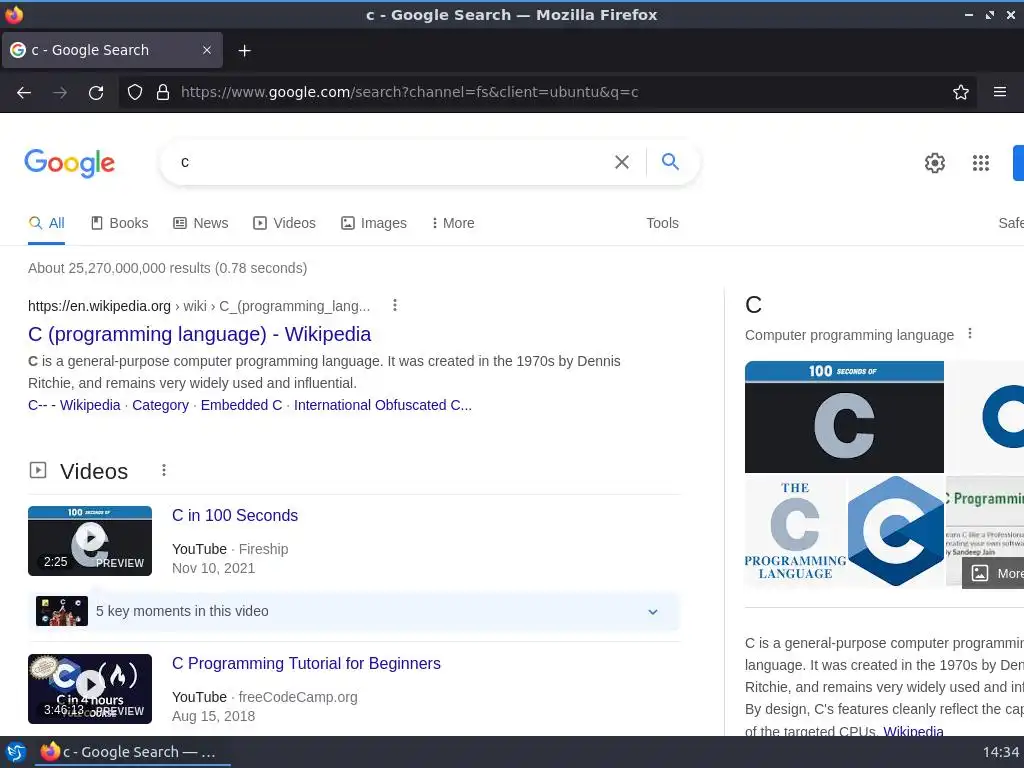Click the 'https://en.wikipedia.org' breadcrumb text
The image size is (1024, 768).
click(x=99, y=306)
